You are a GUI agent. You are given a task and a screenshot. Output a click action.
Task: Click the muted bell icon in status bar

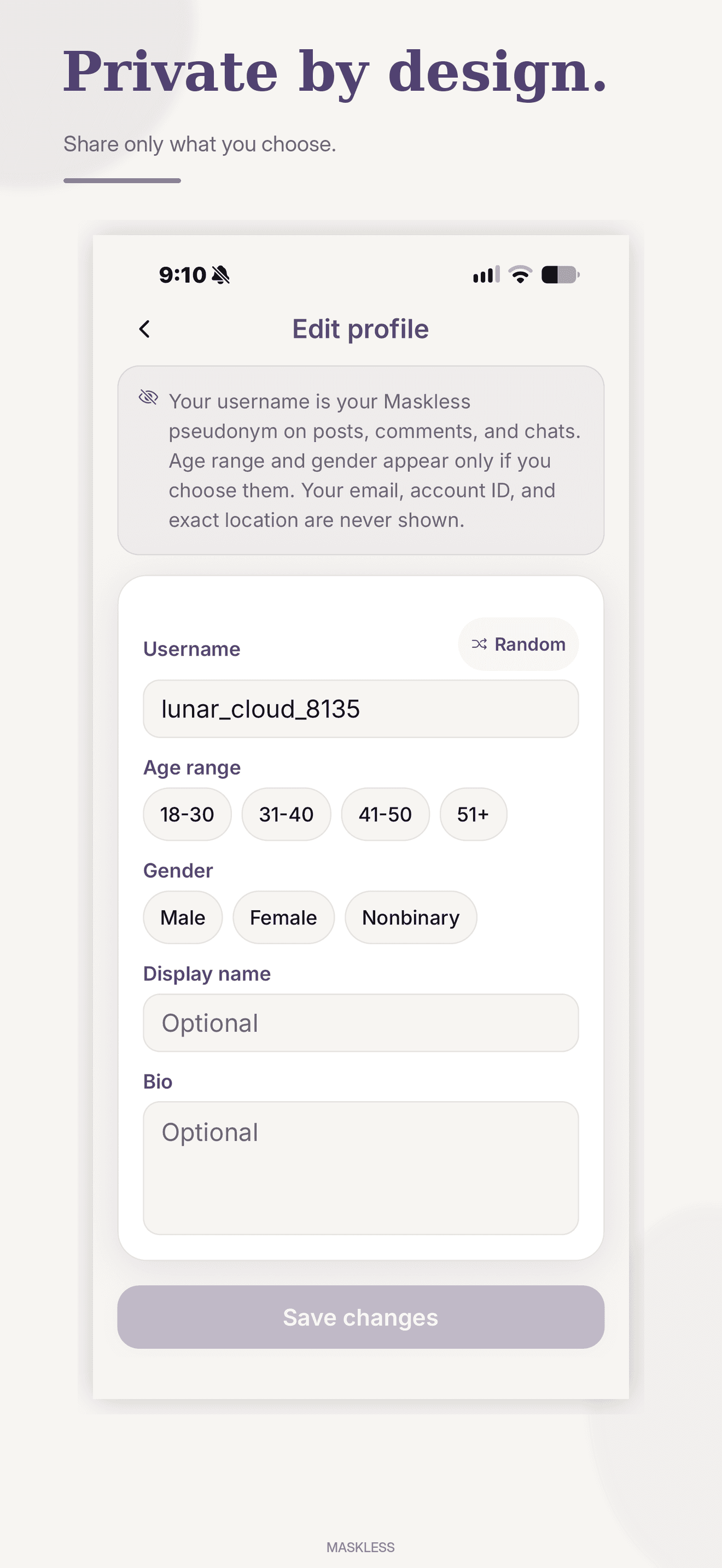[221, 275]
